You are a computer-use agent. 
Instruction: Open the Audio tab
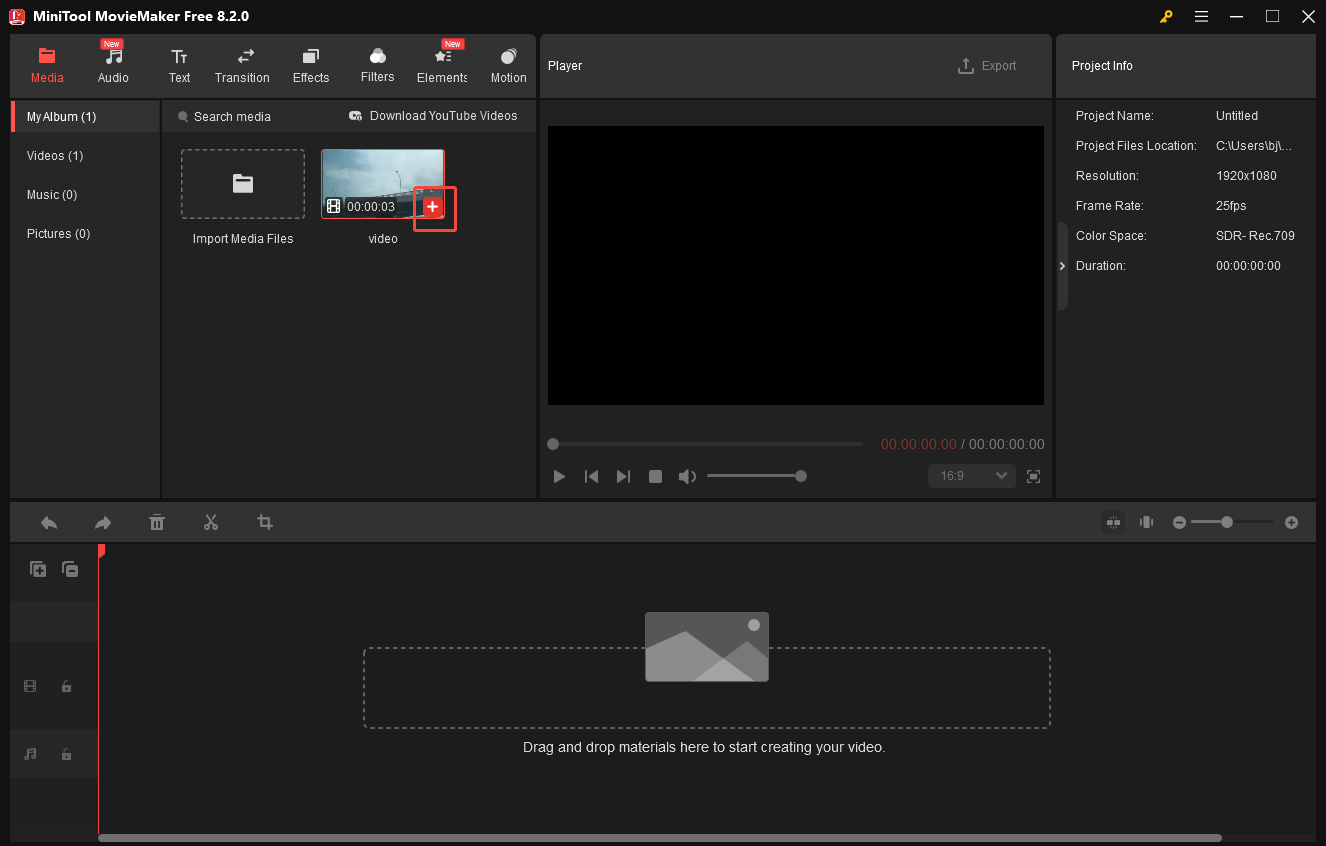(x=113, y=65)
